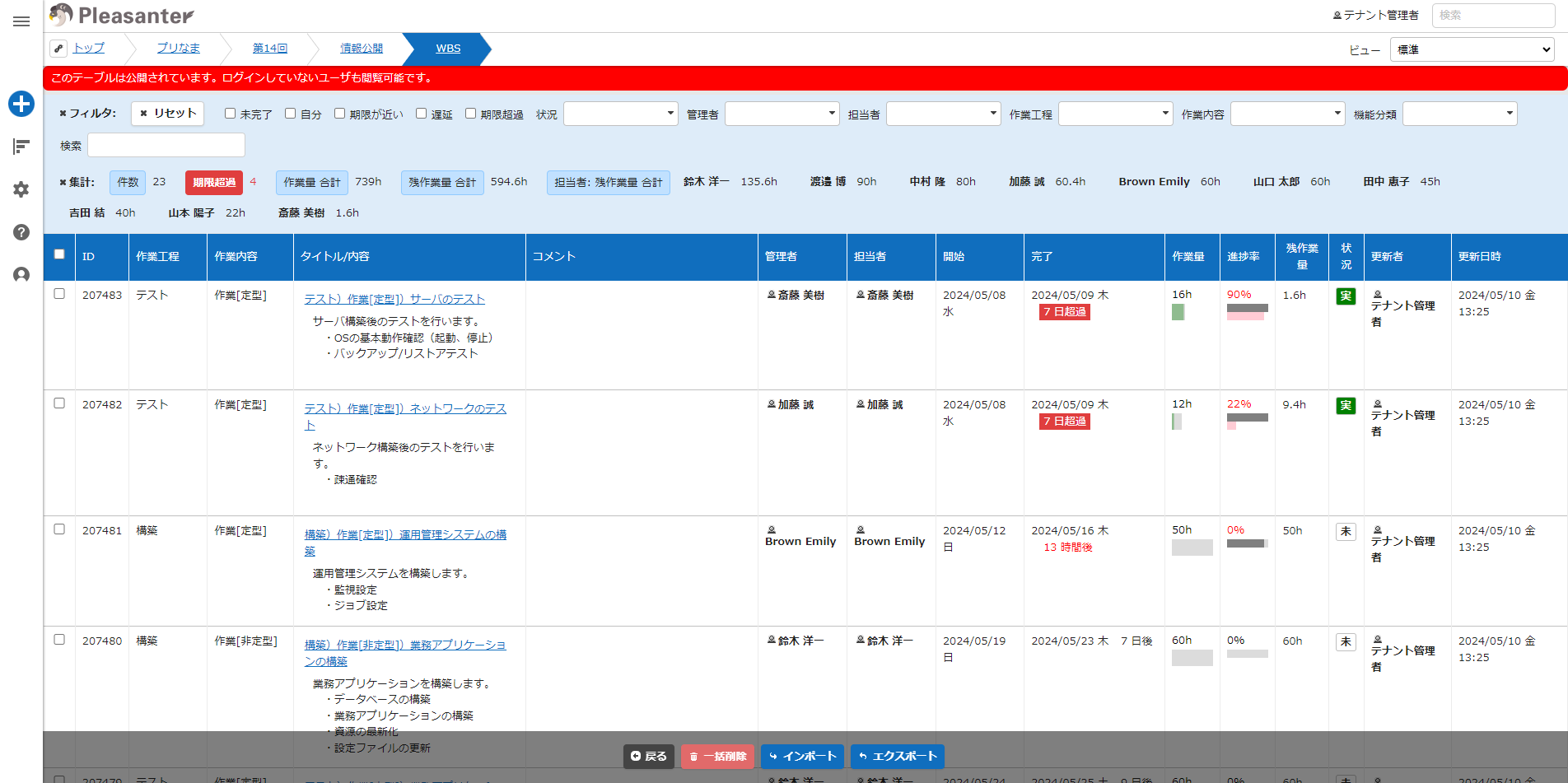Enable the 自分 filter checkbox
This screenshot has height=783, width=1568.
[x=291, y=114]
